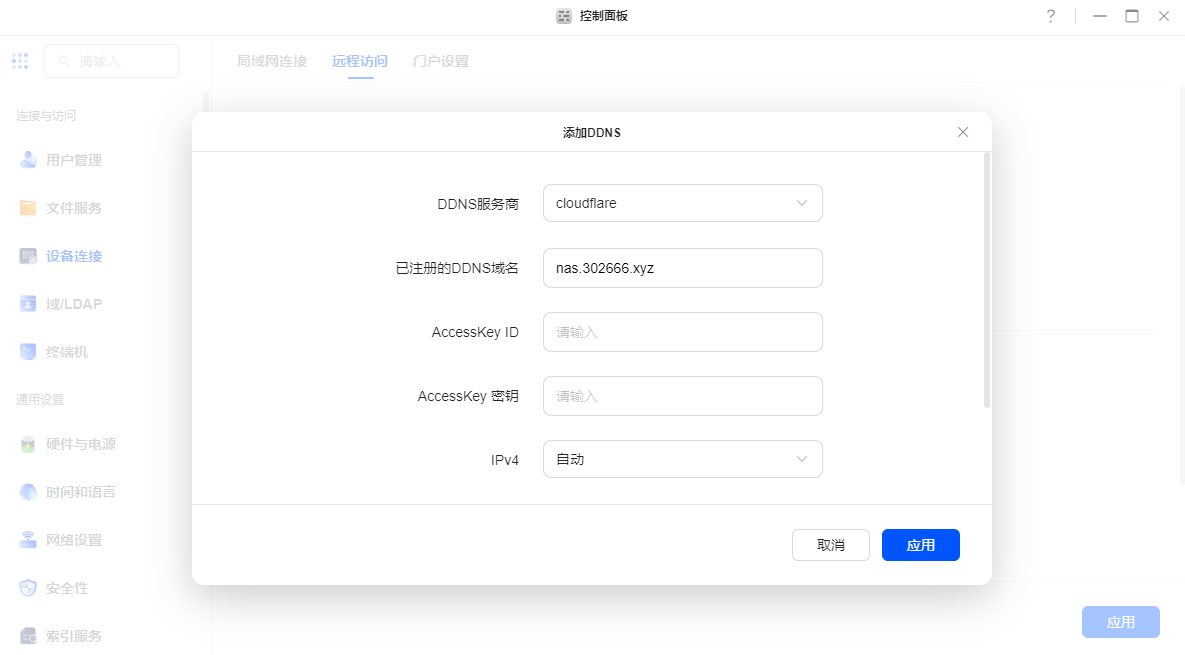Switch to the Portal Settings (门户设置) tab
Screen dimensions: 1185x655
441,61
